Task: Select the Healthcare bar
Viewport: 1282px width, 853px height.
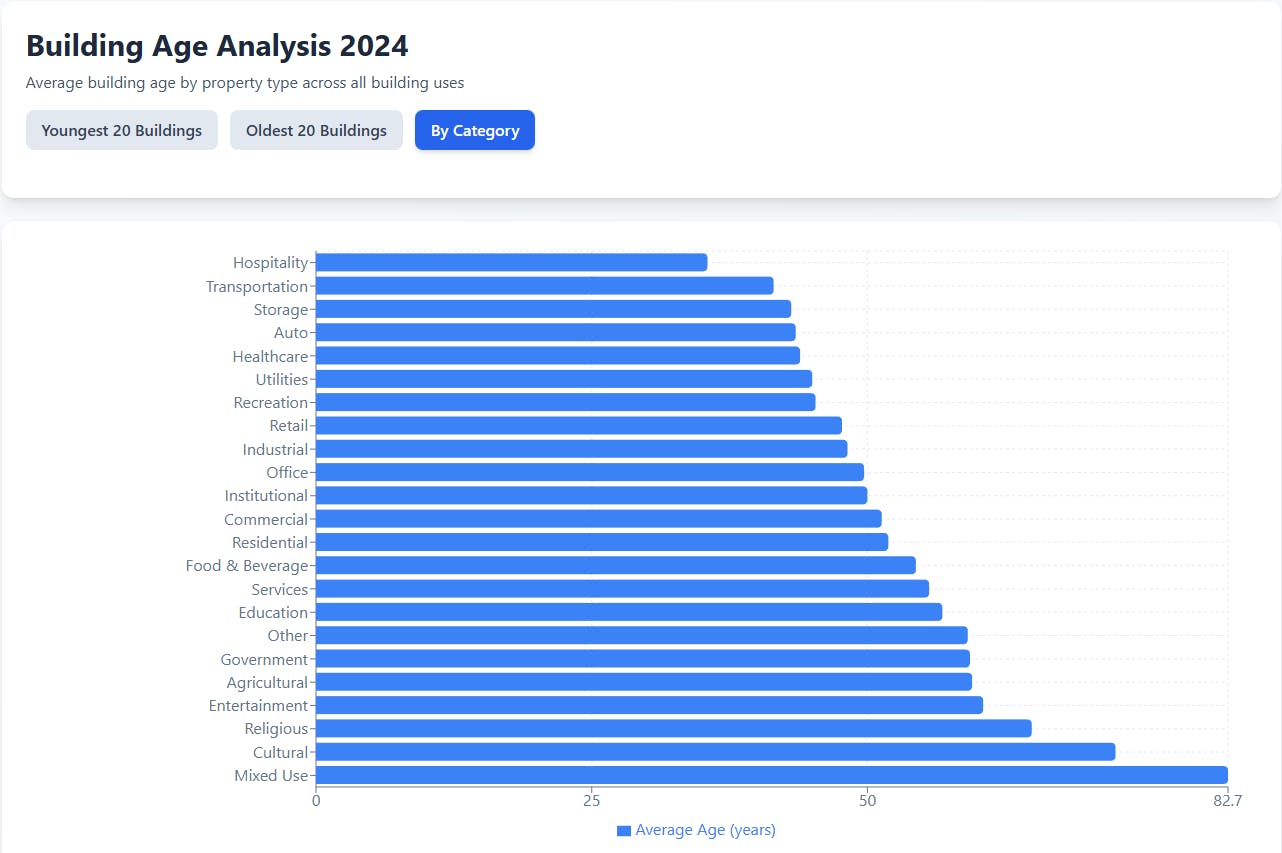Action: [557, 356]
